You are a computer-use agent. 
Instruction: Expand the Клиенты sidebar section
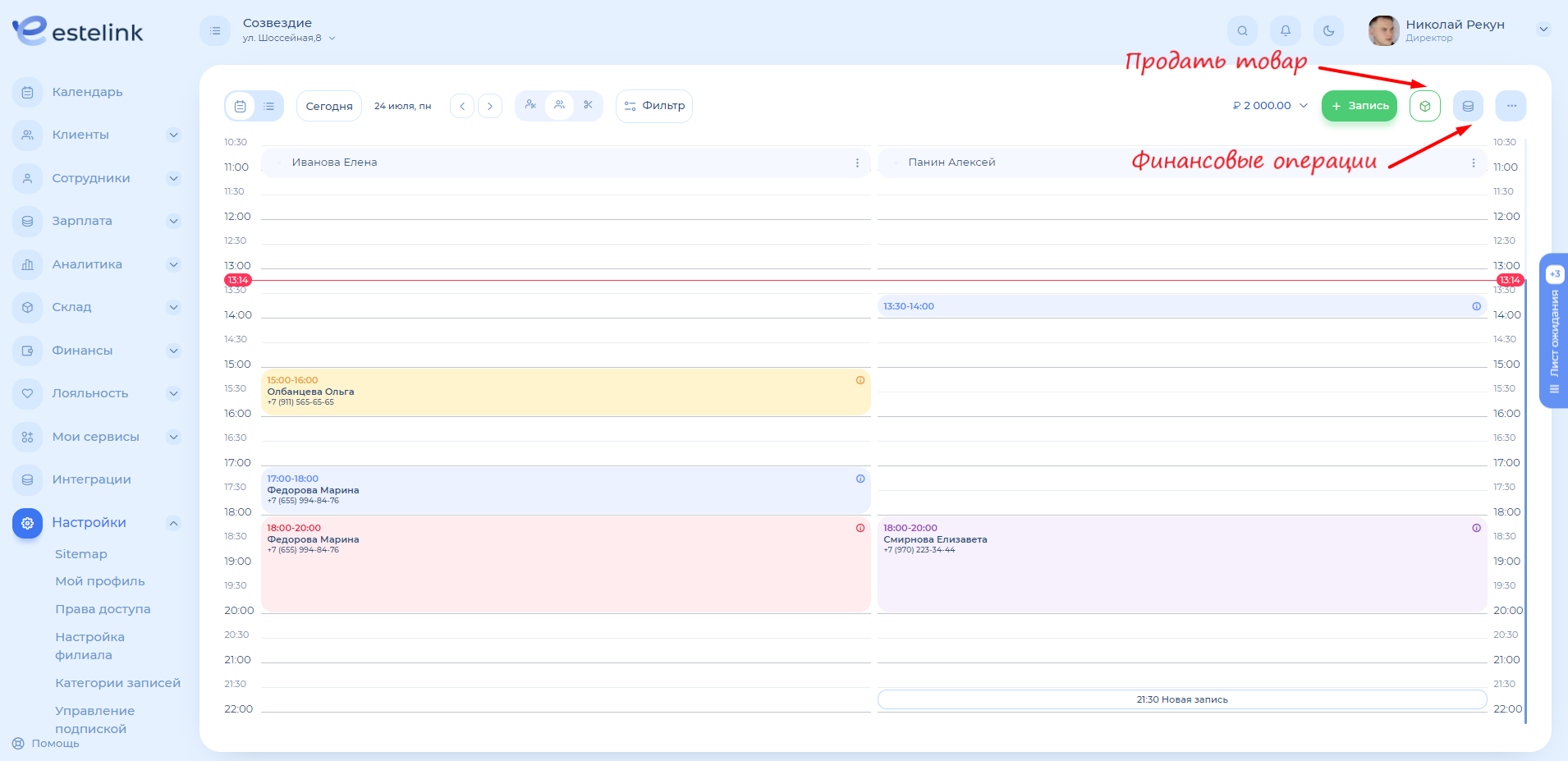[x=173, y=135]
